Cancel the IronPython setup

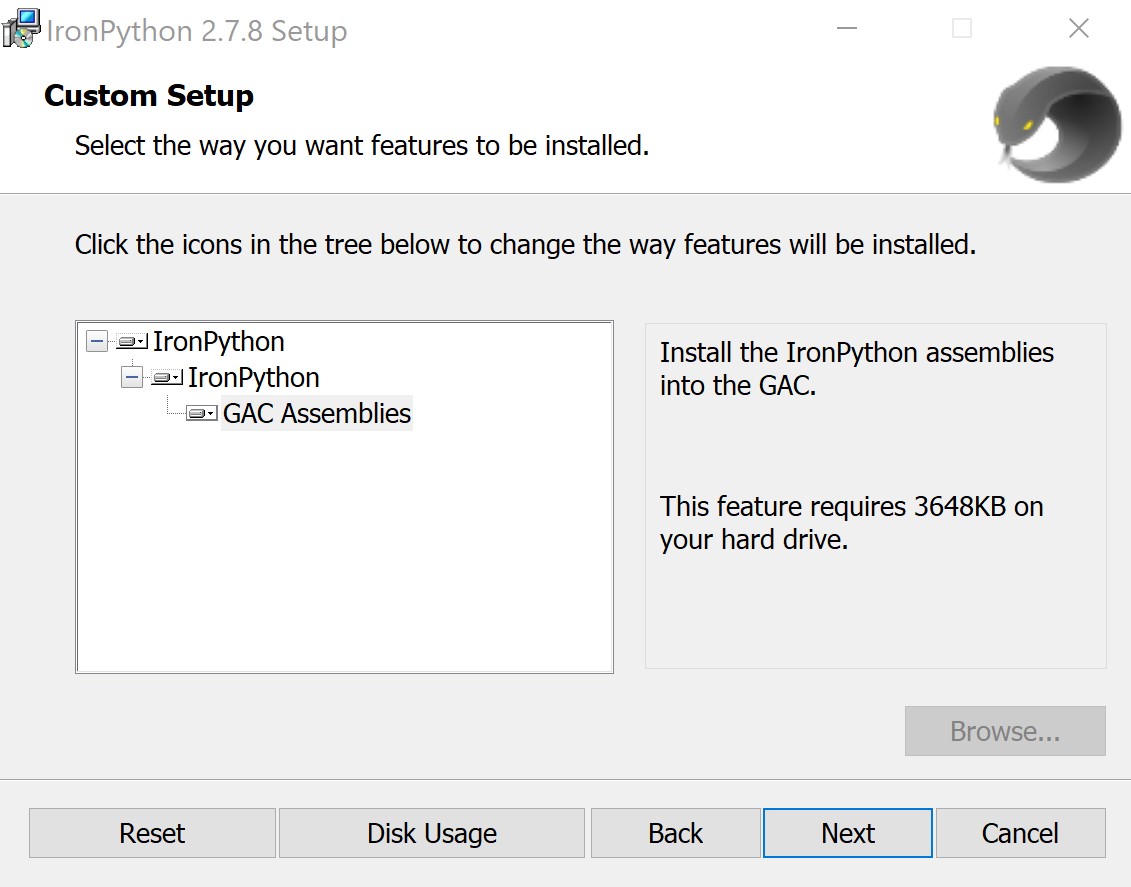1020,833
